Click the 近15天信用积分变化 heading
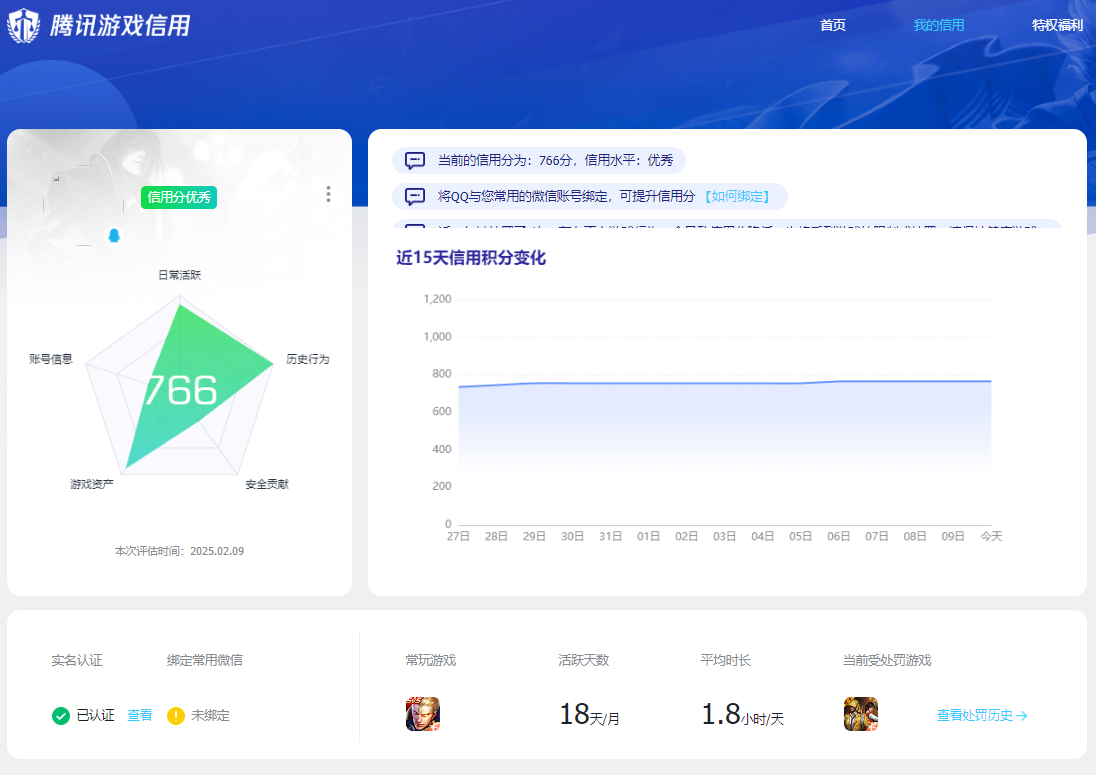 pyautogui.click(x=471, y=258)
